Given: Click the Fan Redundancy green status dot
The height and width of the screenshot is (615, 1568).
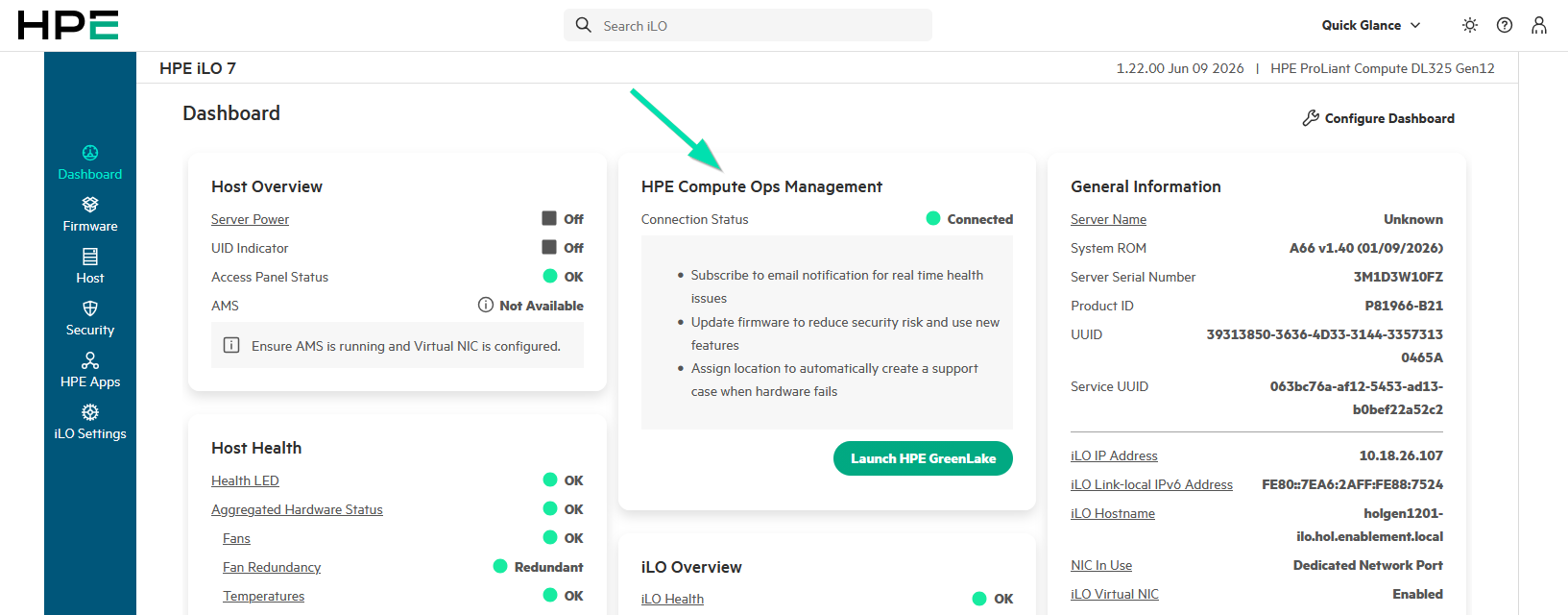Looking at the screenshot, I should tap(500, 566).
